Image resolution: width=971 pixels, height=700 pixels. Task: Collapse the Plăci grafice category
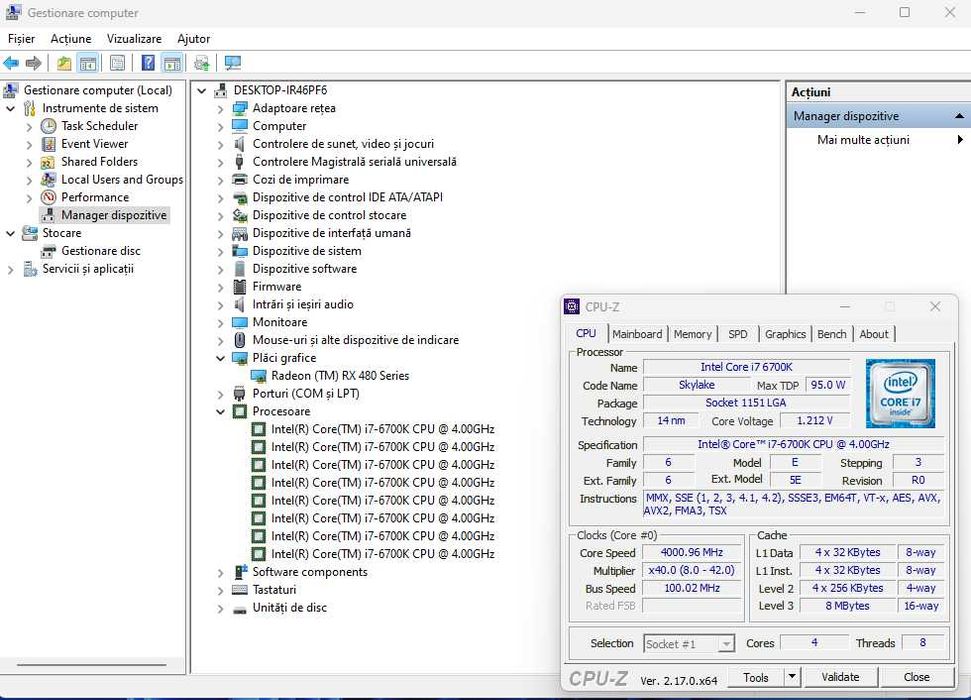click(220, 359)
